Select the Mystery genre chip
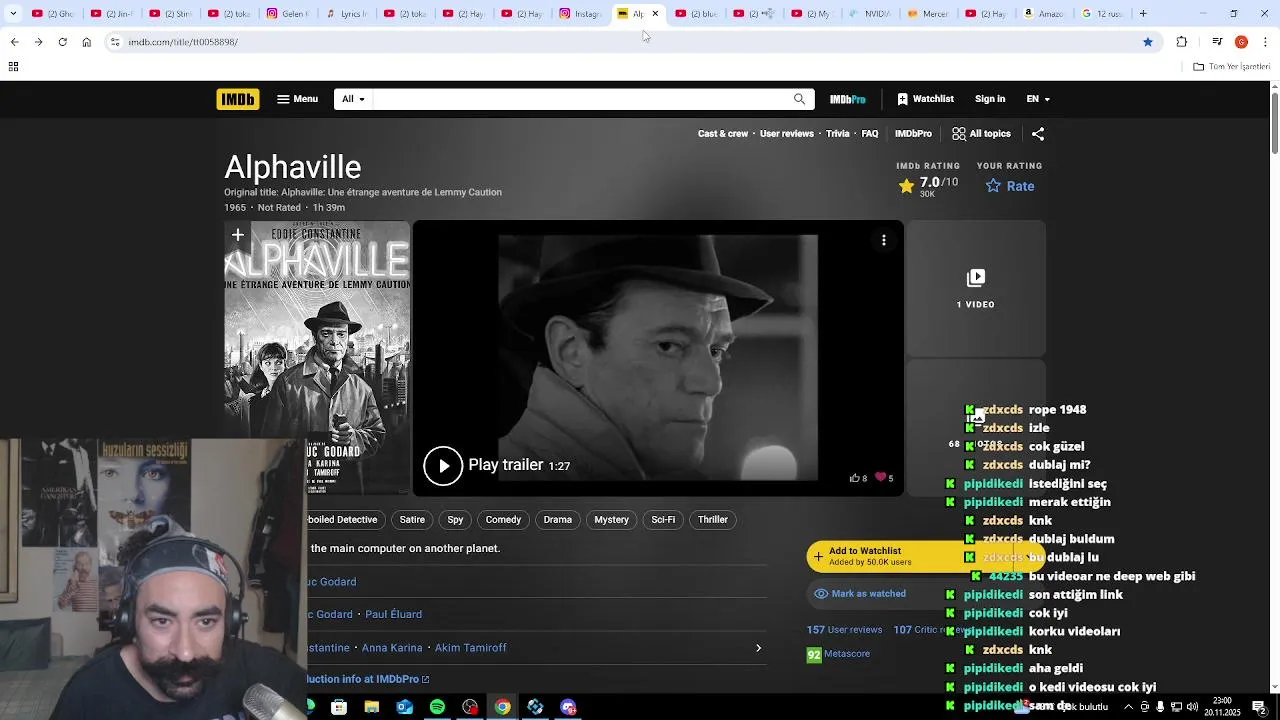 611,520
